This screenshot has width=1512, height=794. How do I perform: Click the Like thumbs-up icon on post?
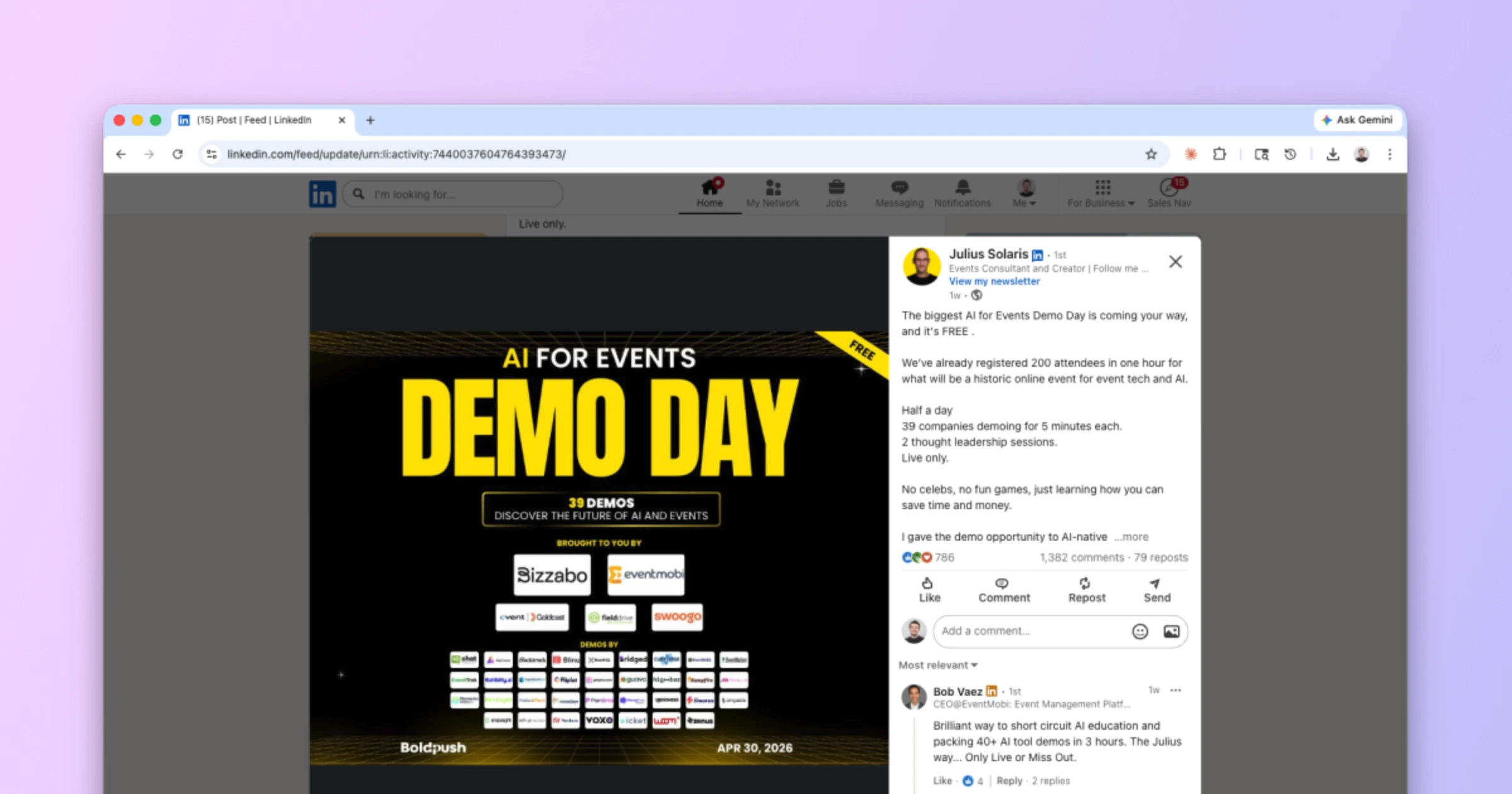coord(928,584)
